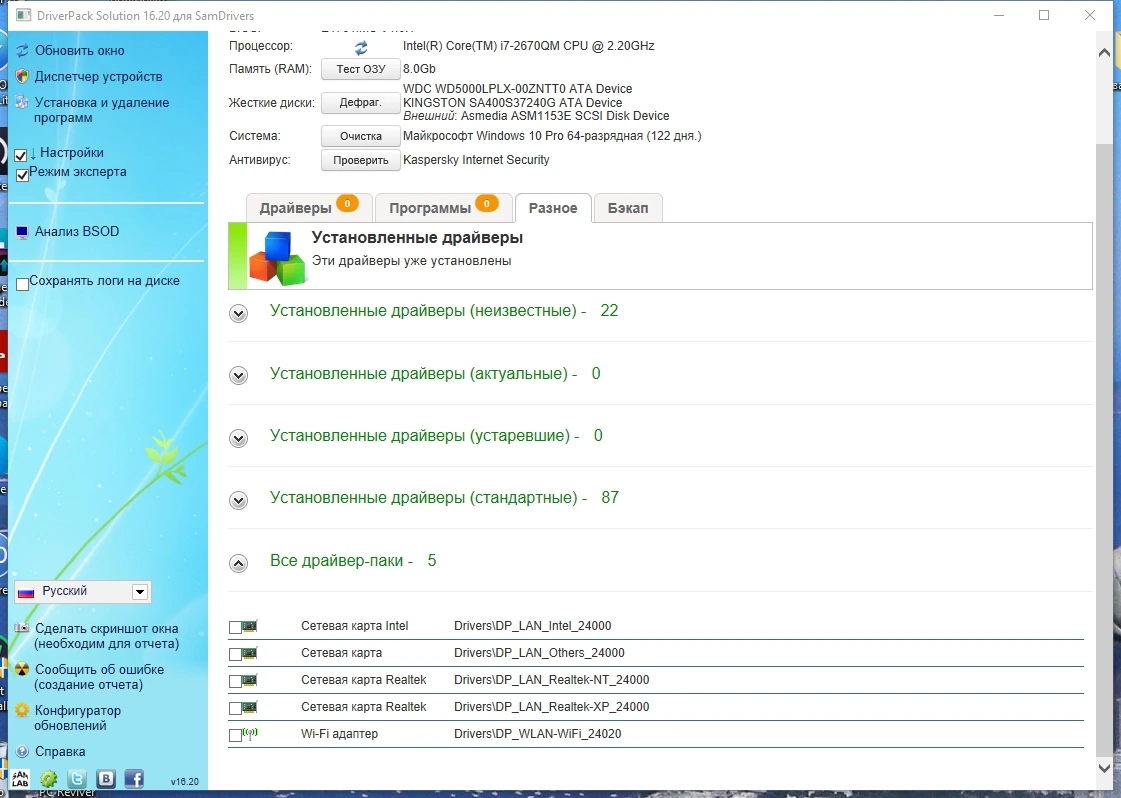Image resolution: width=1121 pixels, height=798 pixels.
Task: Click the green gear icon at bottom
Action: pyautogui.click(x=49, y=779)
